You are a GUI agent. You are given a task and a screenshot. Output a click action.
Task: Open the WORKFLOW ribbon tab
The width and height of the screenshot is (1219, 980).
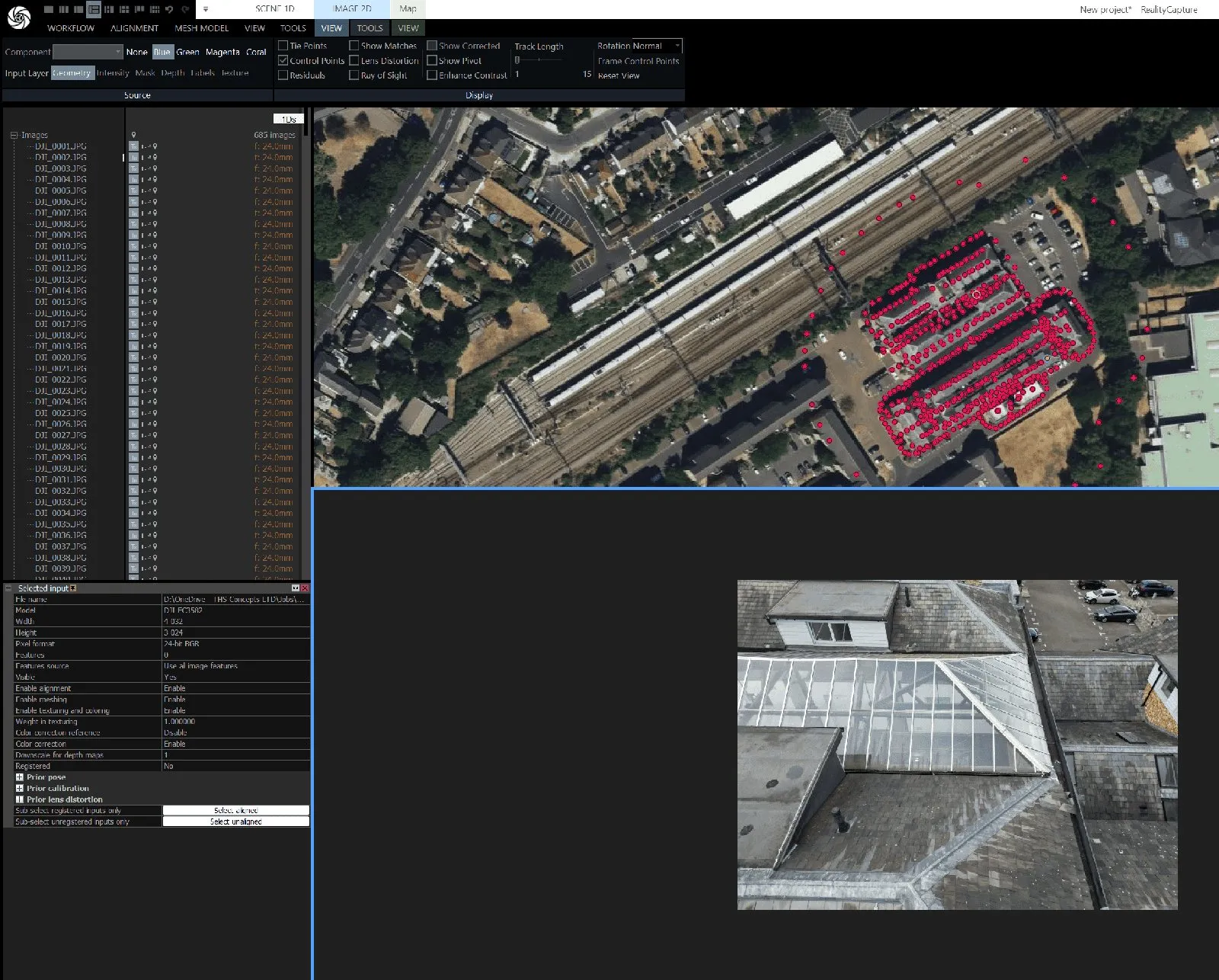pos(71,28)
